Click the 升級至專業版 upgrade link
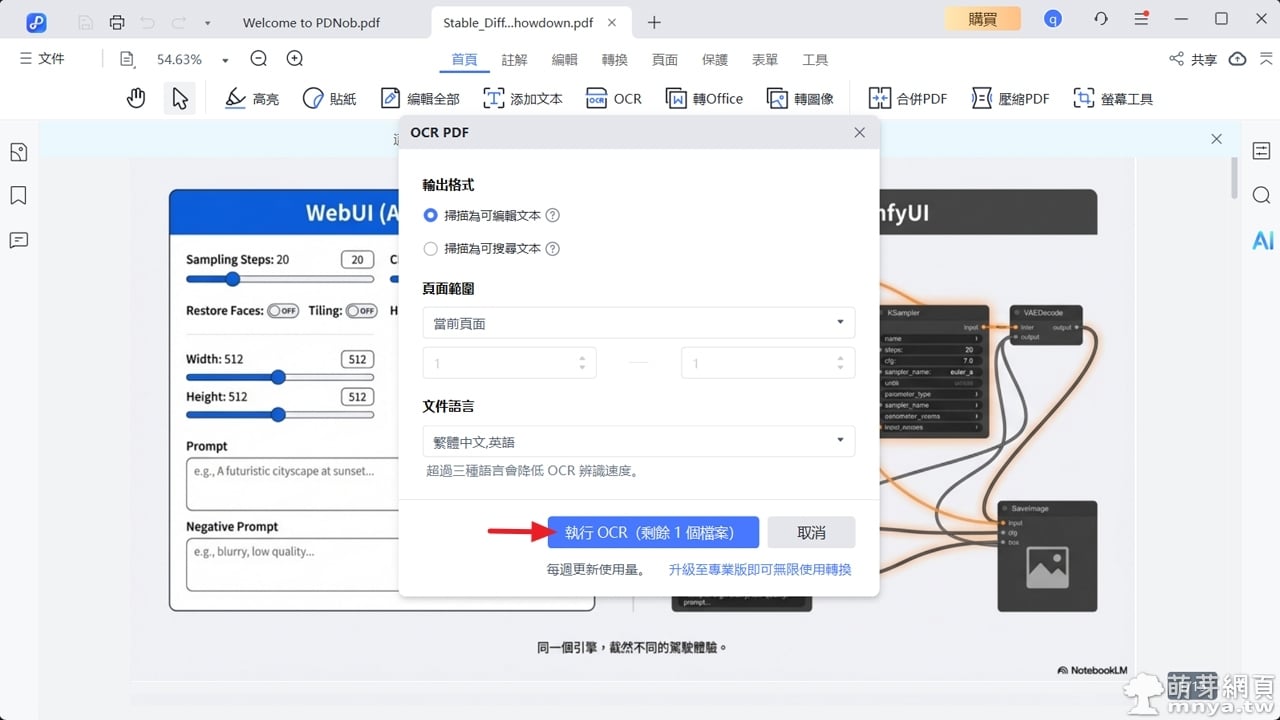This screenshot has height=720, width=1280. [759, 569]
